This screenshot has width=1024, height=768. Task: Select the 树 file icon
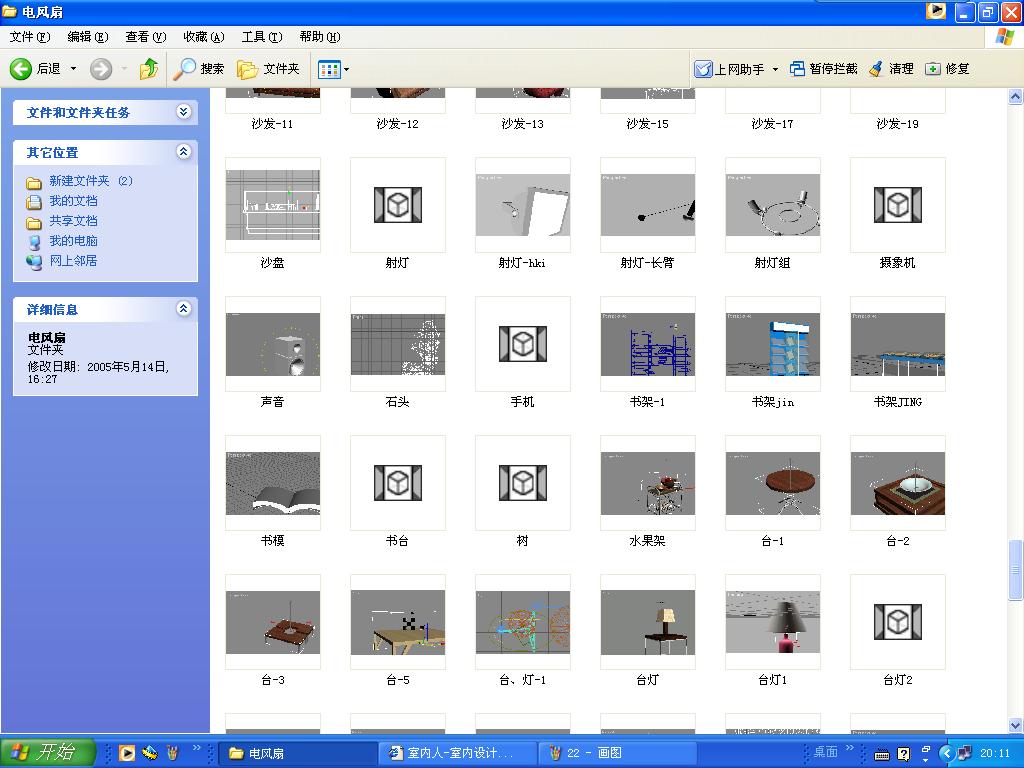[x=522, y=483]
